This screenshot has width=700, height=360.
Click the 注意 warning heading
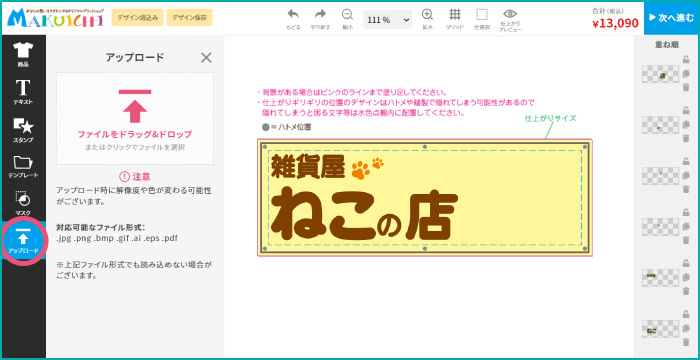coord(135,176)
